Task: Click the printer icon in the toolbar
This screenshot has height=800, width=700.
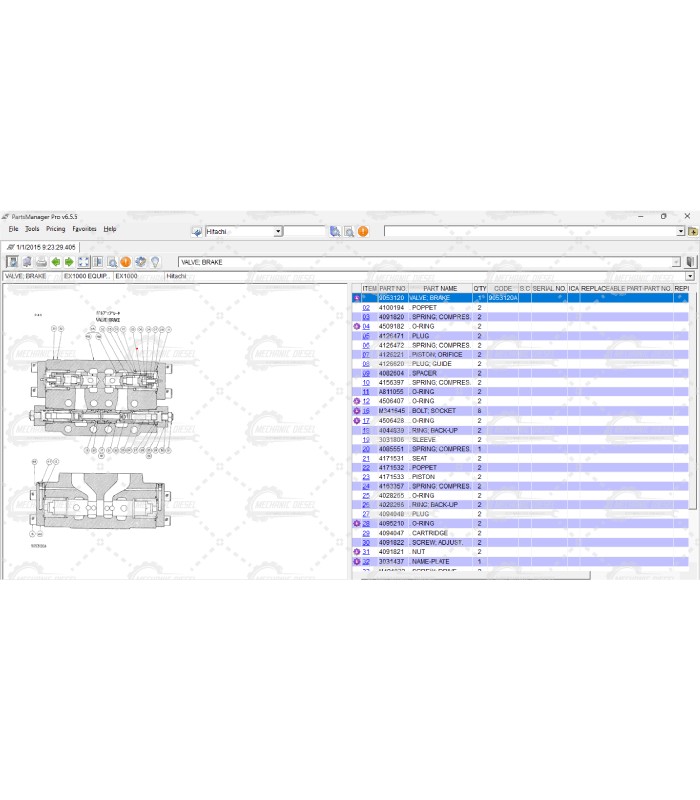Action: [x=41, y=262]
